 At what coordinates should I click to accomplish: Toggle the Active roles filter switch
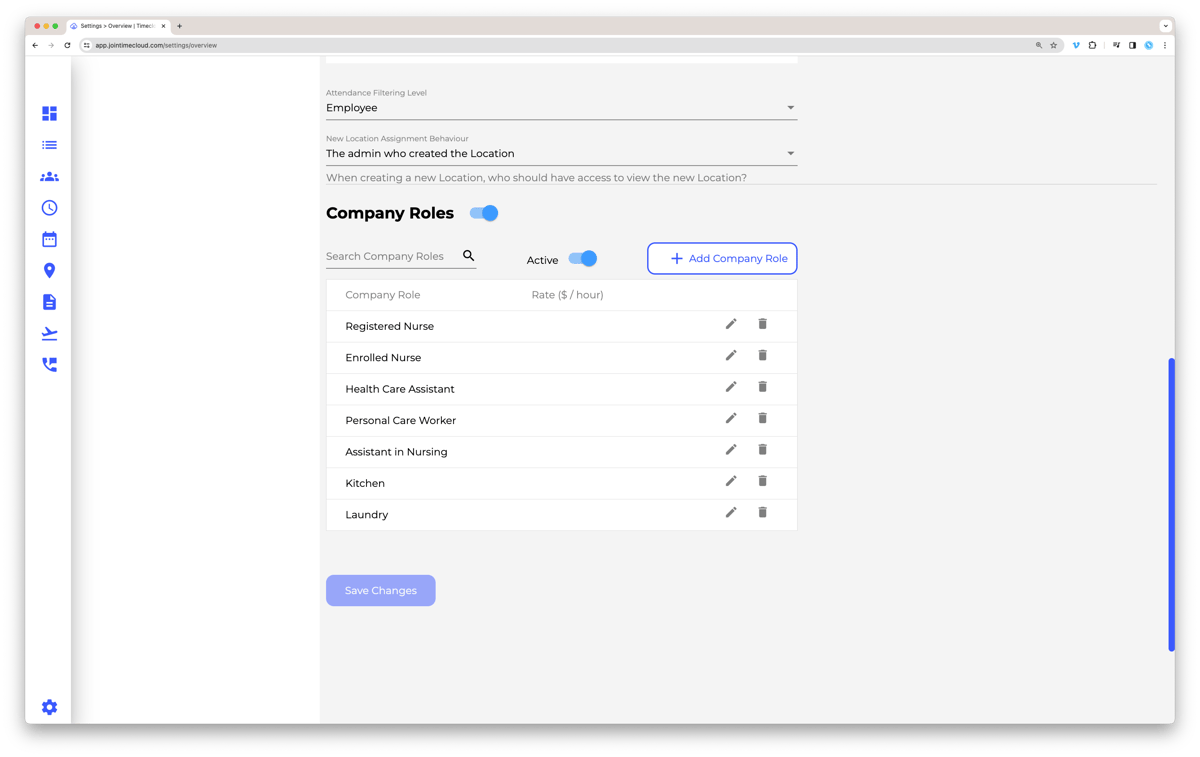click(583, 259)
